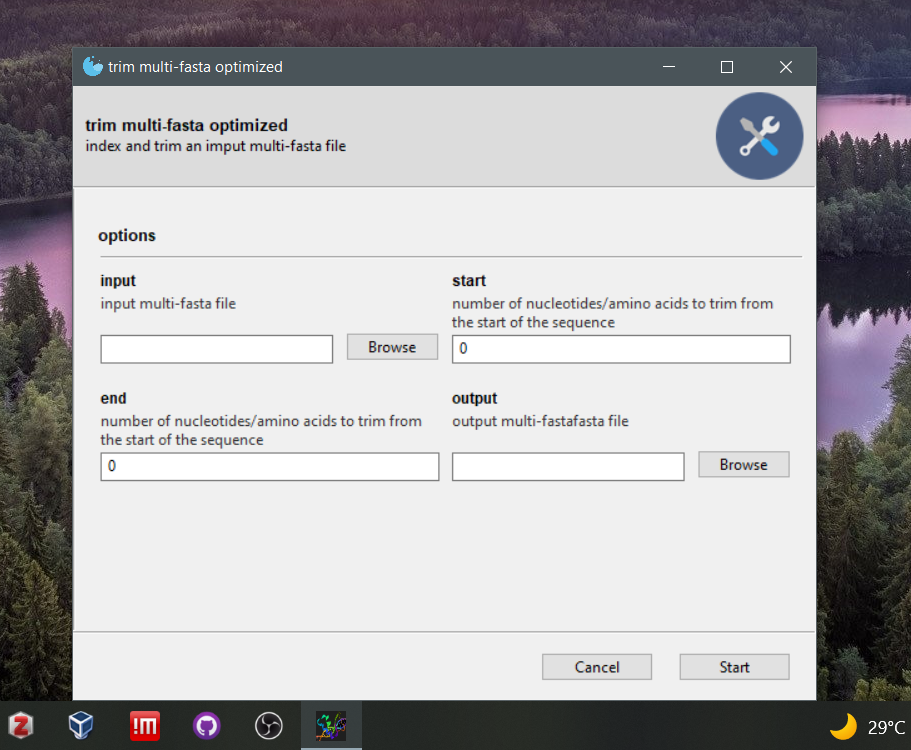Image resolution: width=911 pixels, height=750 pixels.
Task: Click the start trim count field
Action: pyautogui.click(x=621, y=349)
